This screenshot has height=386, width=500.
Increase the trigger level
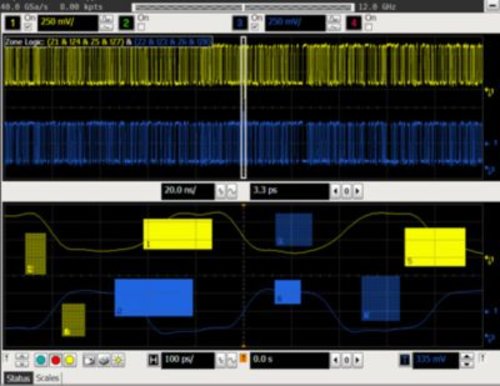tap(467, 356)
